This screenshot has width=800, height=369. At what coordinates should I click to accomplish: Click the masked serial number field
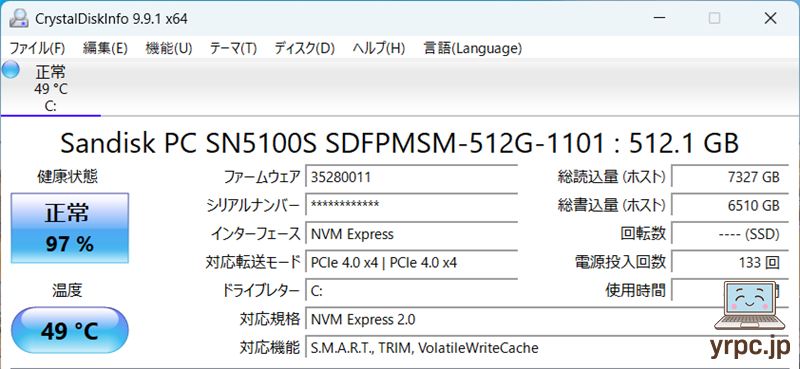[x=411, y=205]
